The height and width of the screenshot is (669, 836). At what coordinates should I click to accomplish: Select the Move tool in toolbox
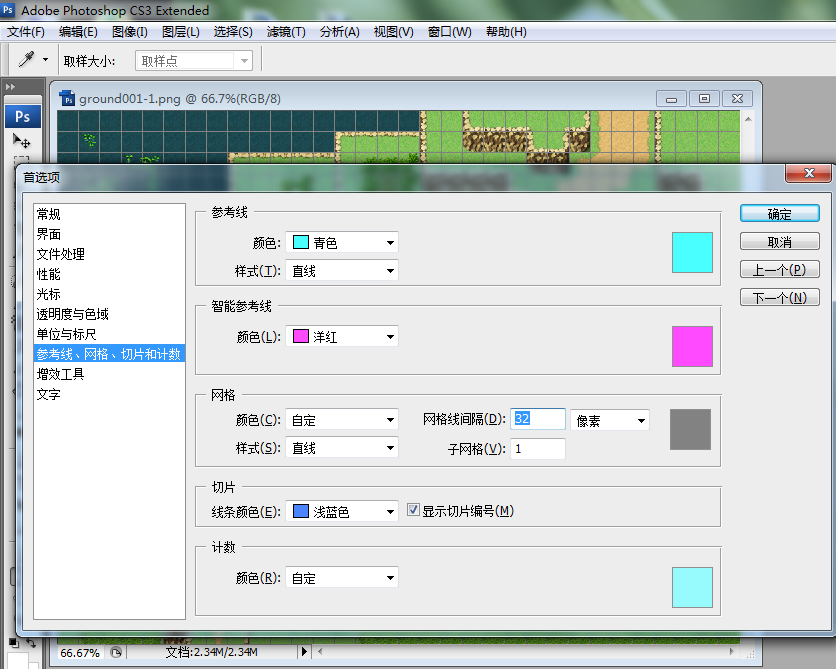[x=22, y=141]
